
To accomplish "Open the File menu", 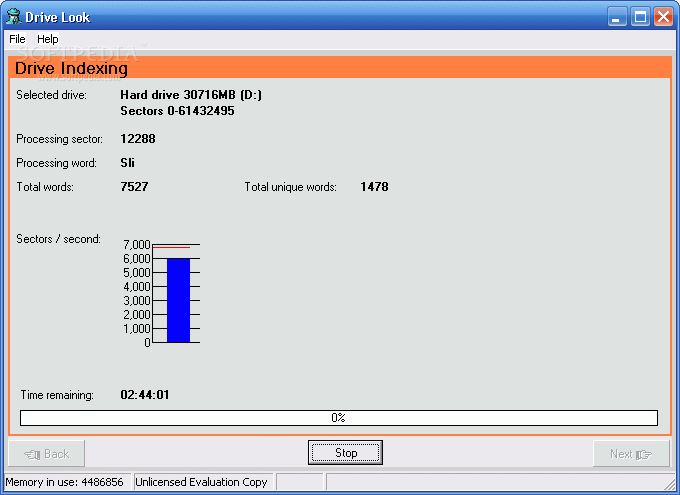I will coord(17,39).
